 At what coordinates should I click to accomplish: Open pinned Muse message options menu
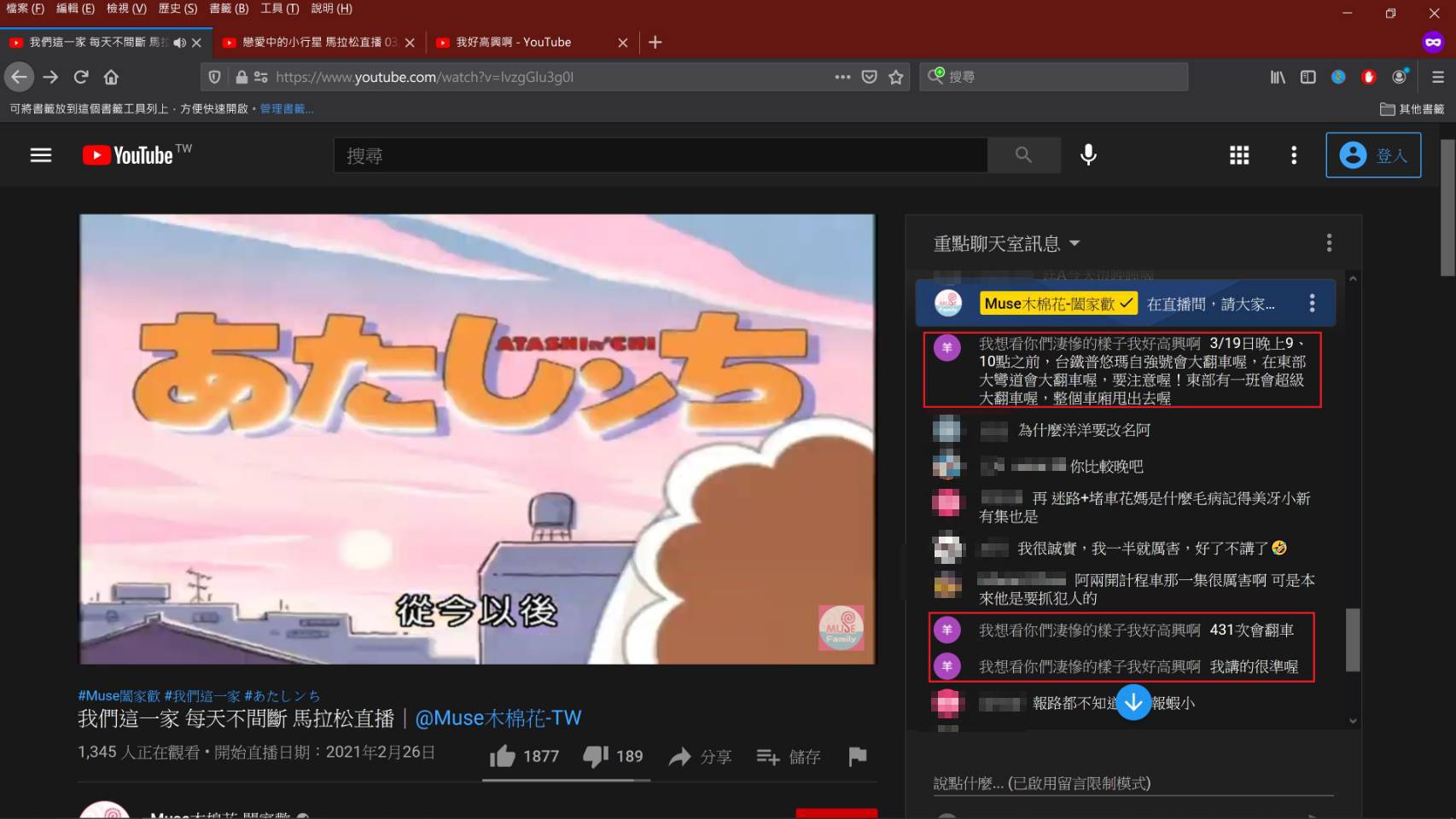(x=1312, y=303)
